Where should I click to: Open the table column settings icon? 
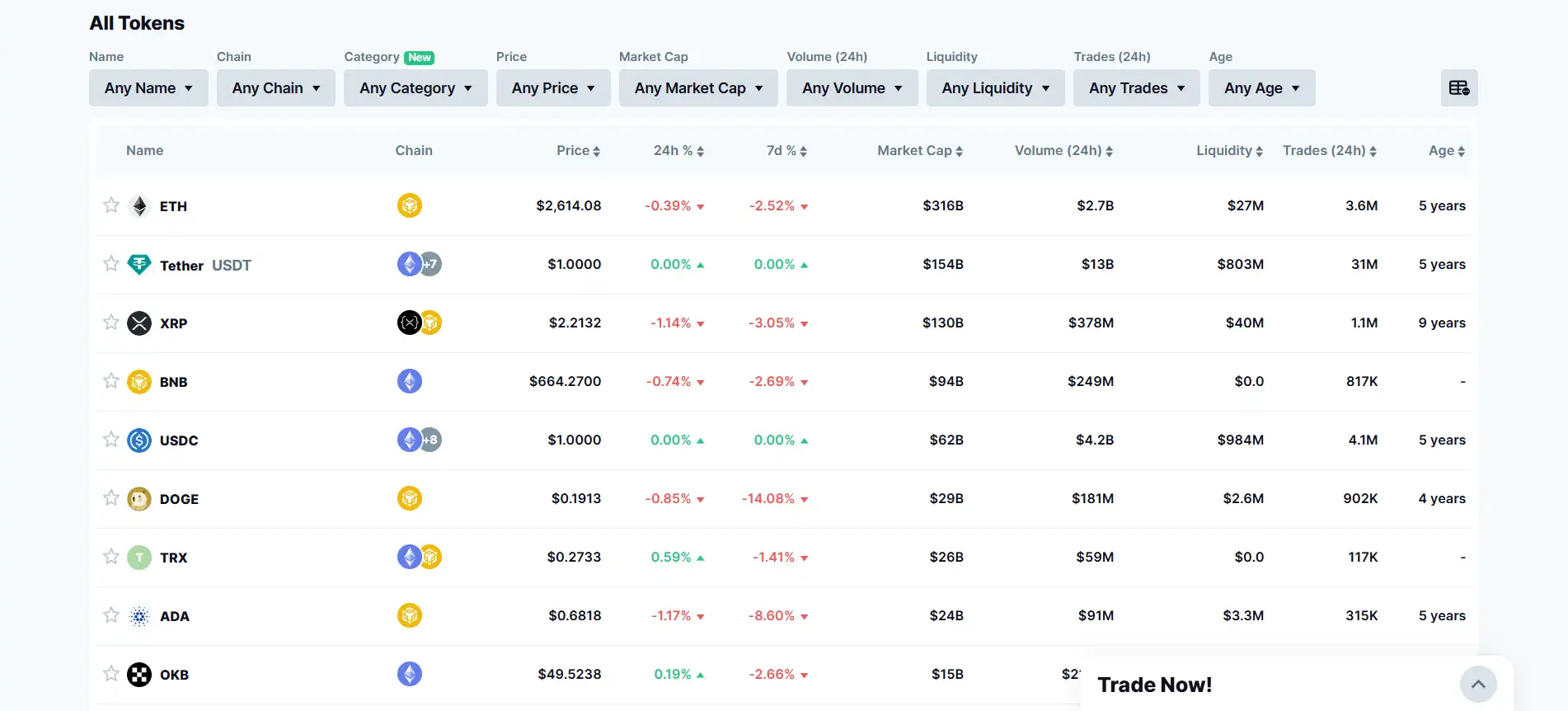click(x=1458, y=88)
